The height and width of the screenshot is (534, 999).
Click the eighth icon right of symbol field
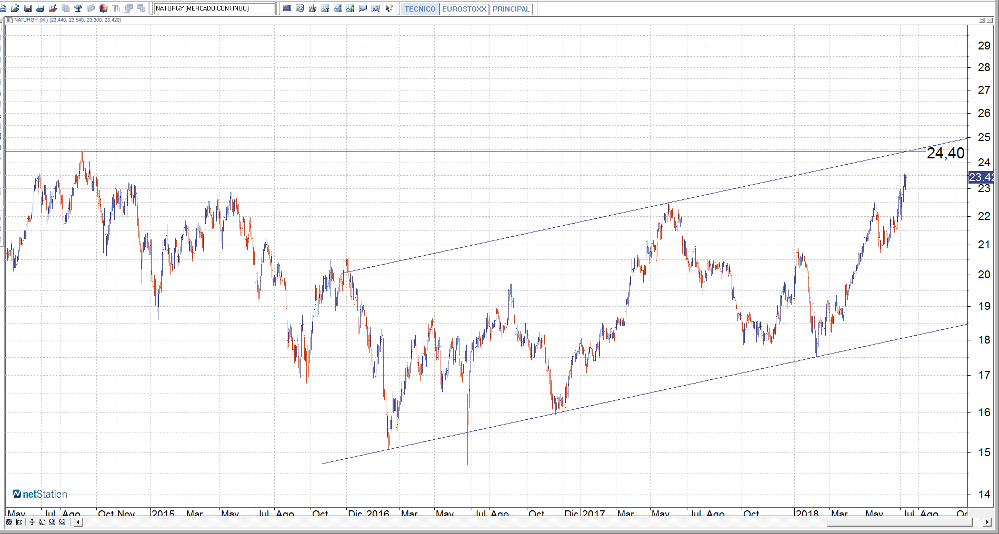click(375, 8)
